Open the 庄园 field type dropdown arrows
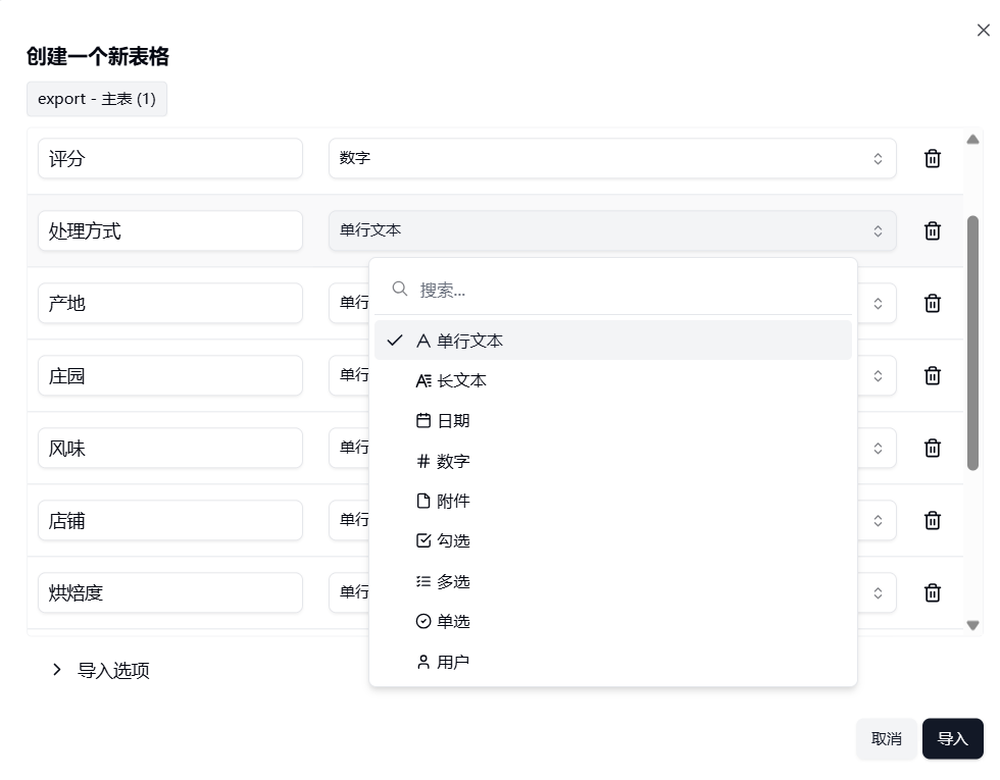The width and height of the screenshot is (1000, 780). [x=878, y=375]
